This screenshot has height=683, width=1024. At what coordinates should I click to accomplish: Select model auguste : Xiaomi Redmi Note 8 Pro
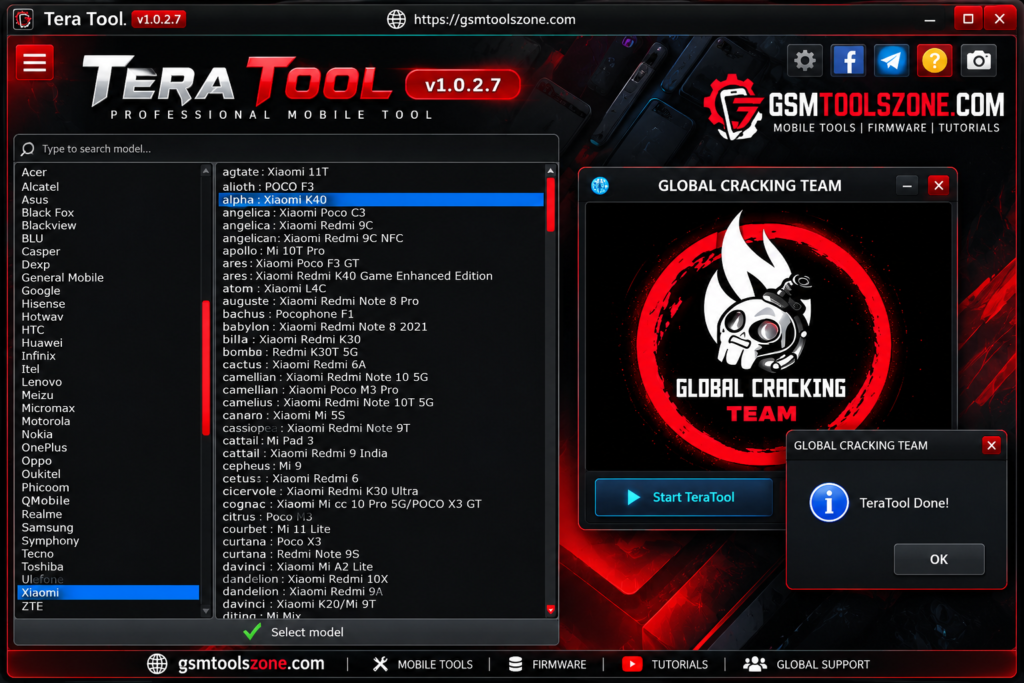381,301
